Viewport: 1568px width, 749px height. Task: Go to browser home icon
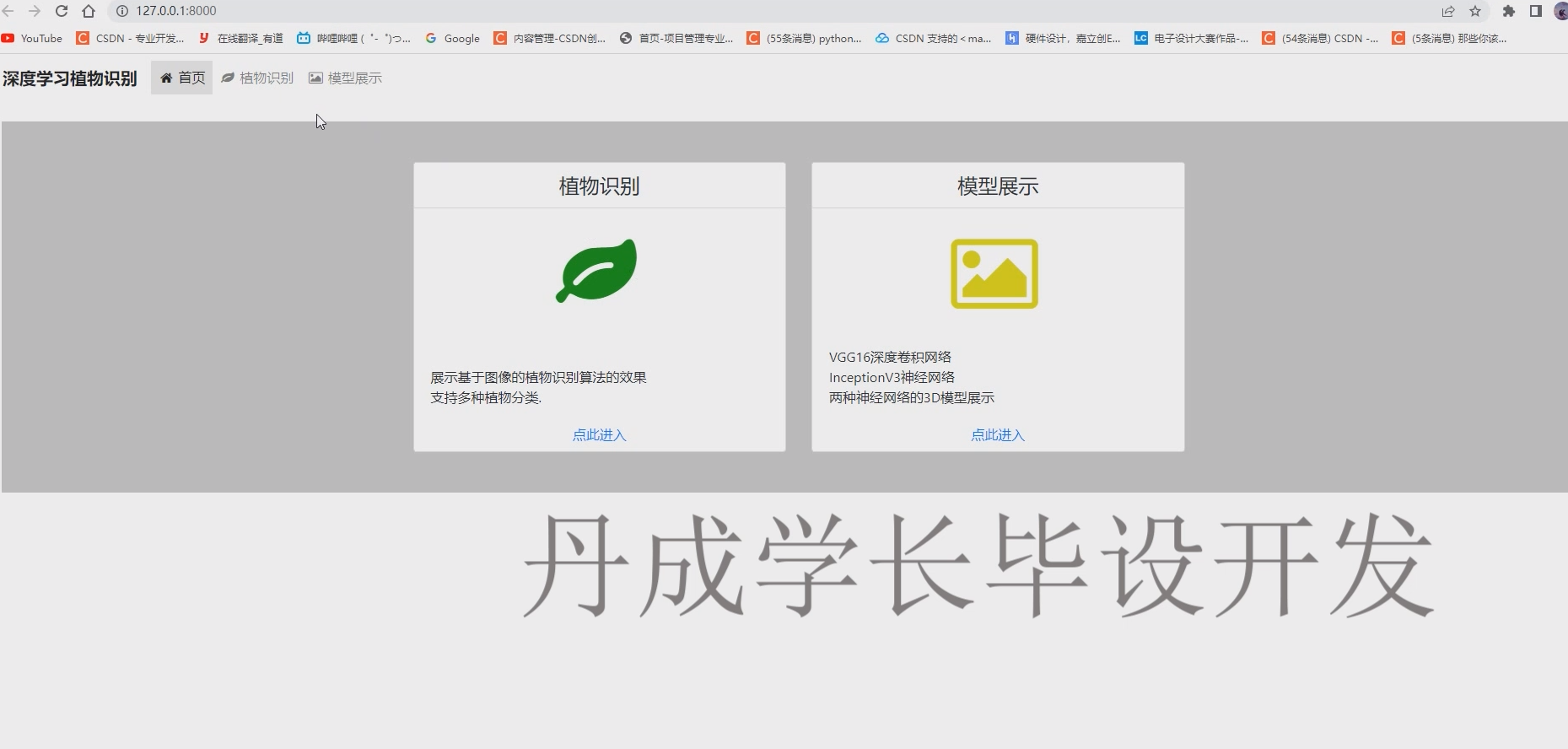(x=89, y=11)
